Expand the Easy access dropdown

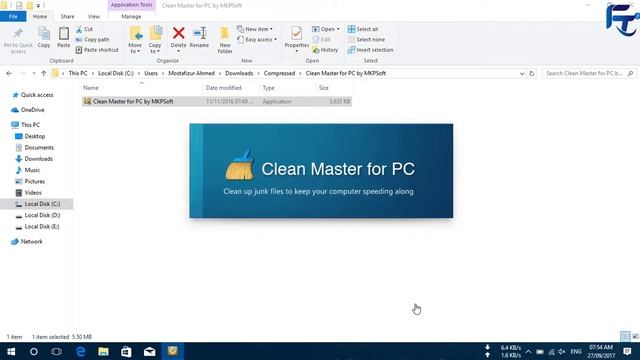[x=257, y=40]
